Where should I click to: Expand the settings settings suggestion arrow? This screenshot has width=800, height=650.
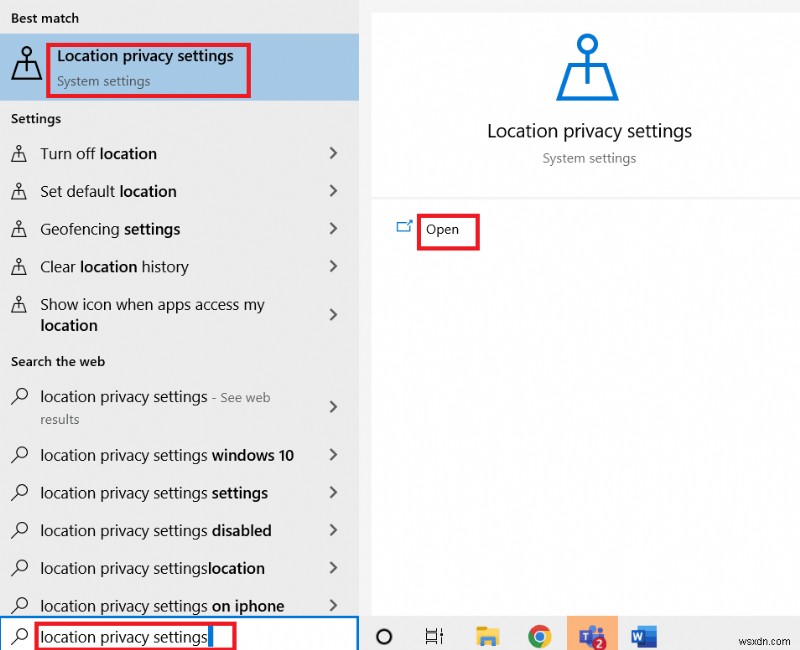(x=333, y=492)
